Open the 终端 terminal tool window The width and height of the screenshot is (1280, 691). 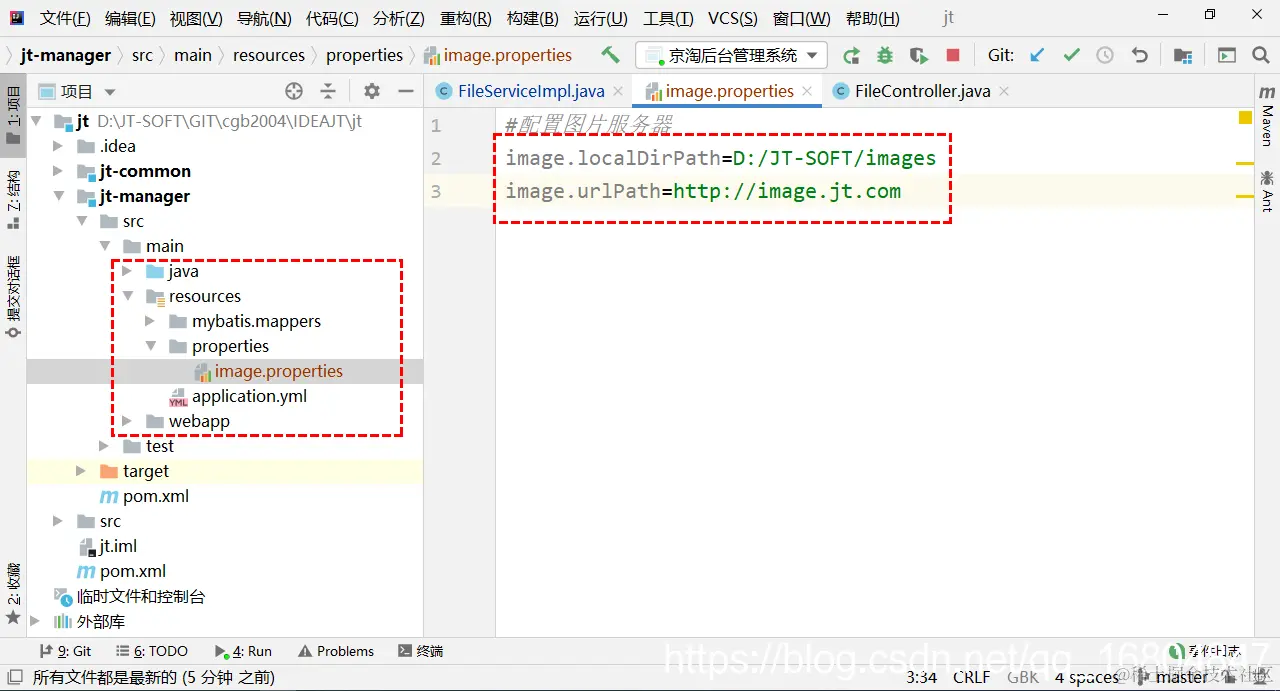420,651
